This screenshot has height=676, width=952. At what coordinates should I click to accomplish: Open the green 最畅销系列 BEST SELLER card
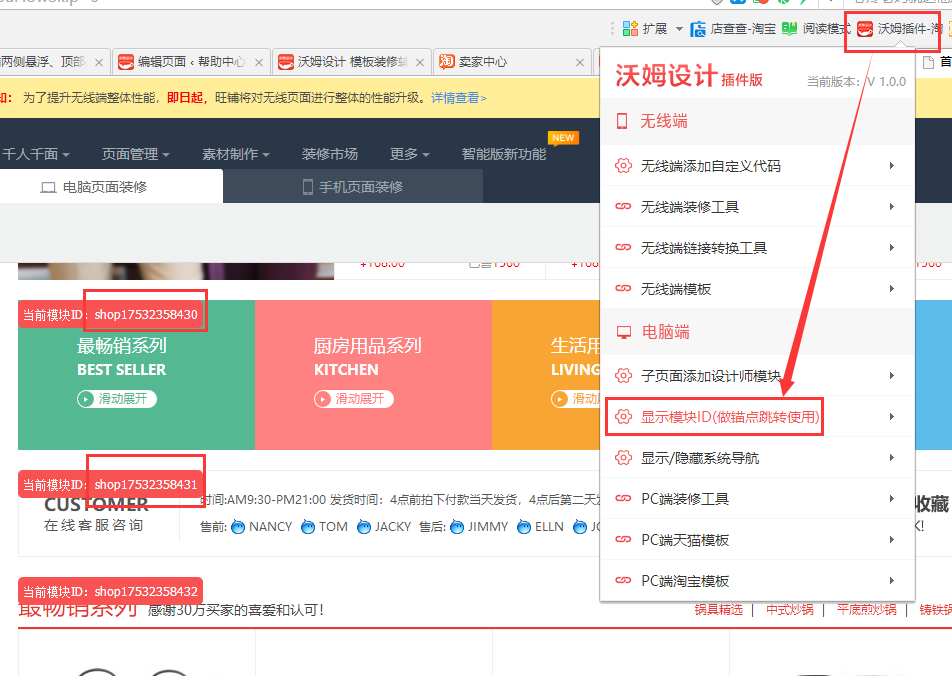pyautogui.click(x=137, y=375)
